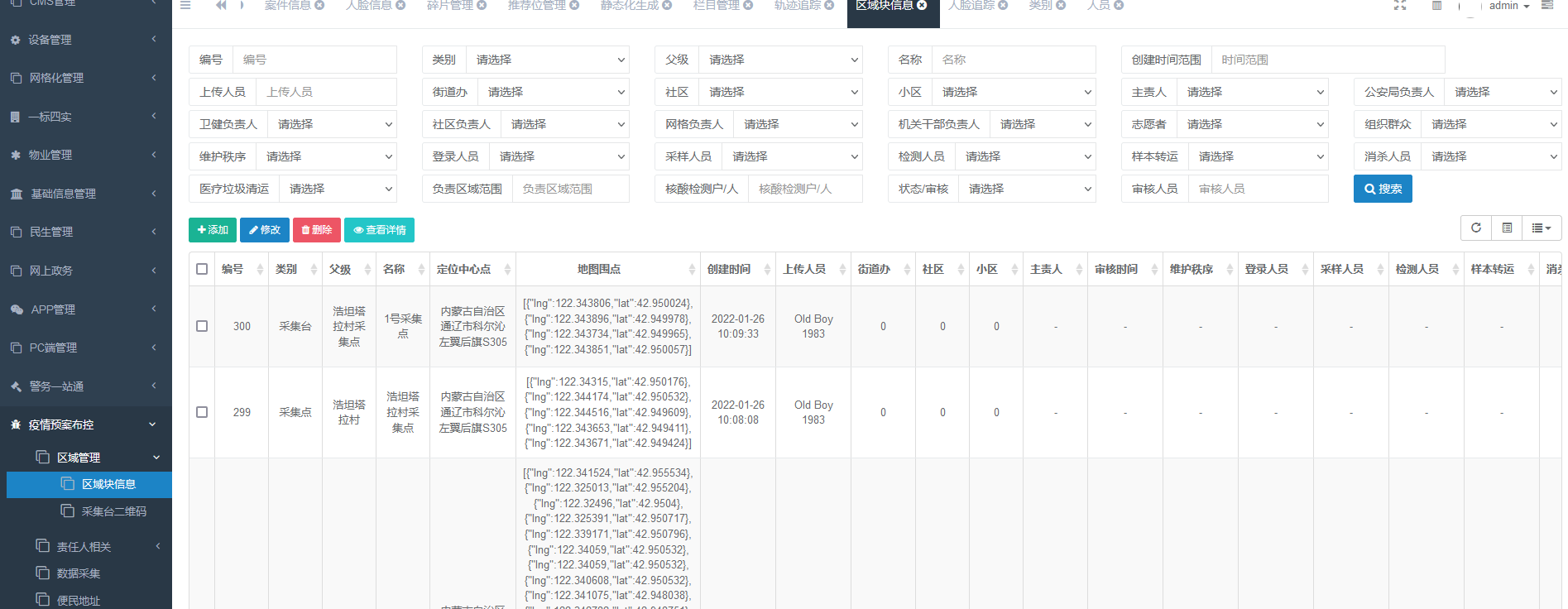Click the 创建时间范围 input field

1327,60
